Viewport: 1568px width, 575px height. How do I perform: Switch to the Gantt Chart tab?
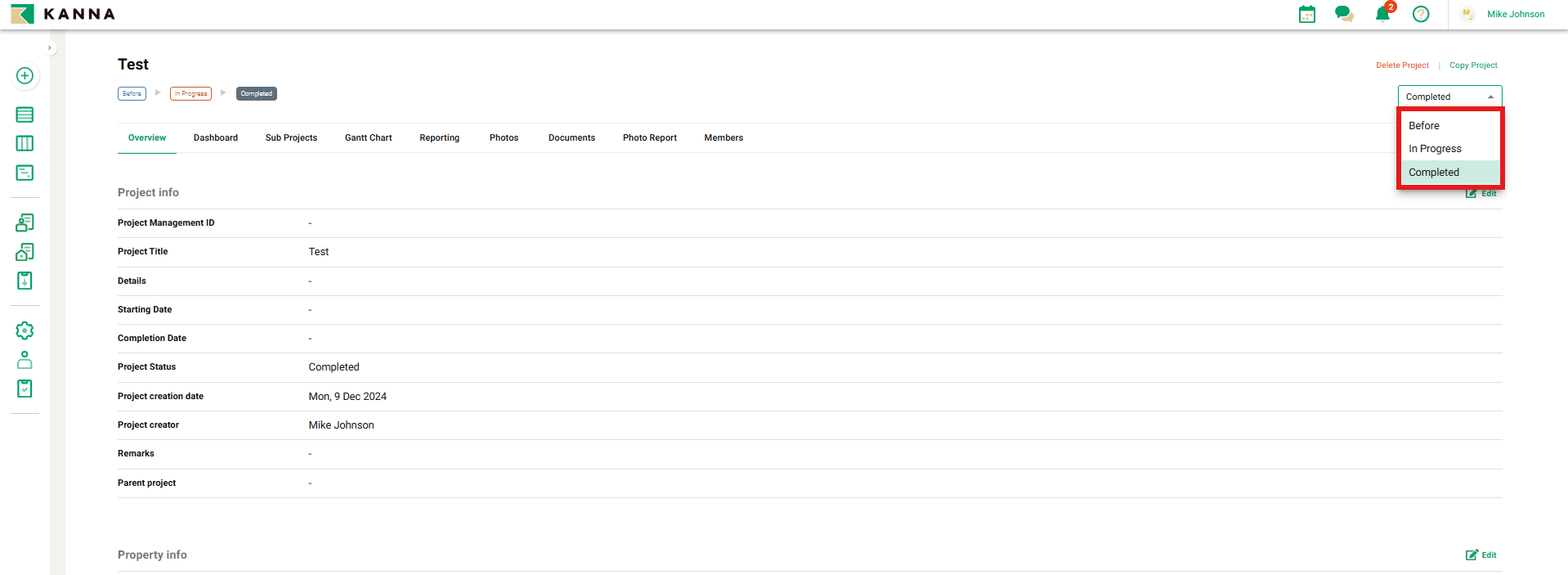click(368, 138)
